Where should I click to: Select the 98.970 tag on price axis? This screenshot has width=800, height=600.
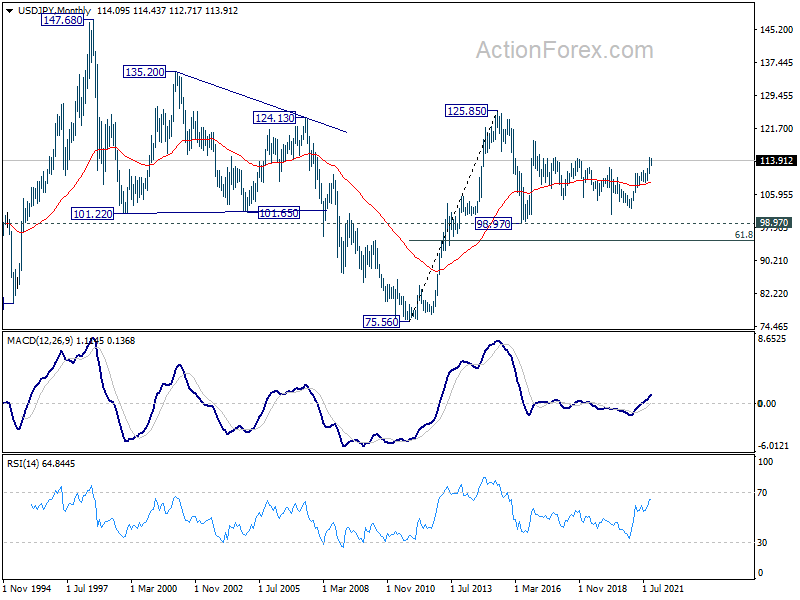pyautogui.click(x=777, y=223)
